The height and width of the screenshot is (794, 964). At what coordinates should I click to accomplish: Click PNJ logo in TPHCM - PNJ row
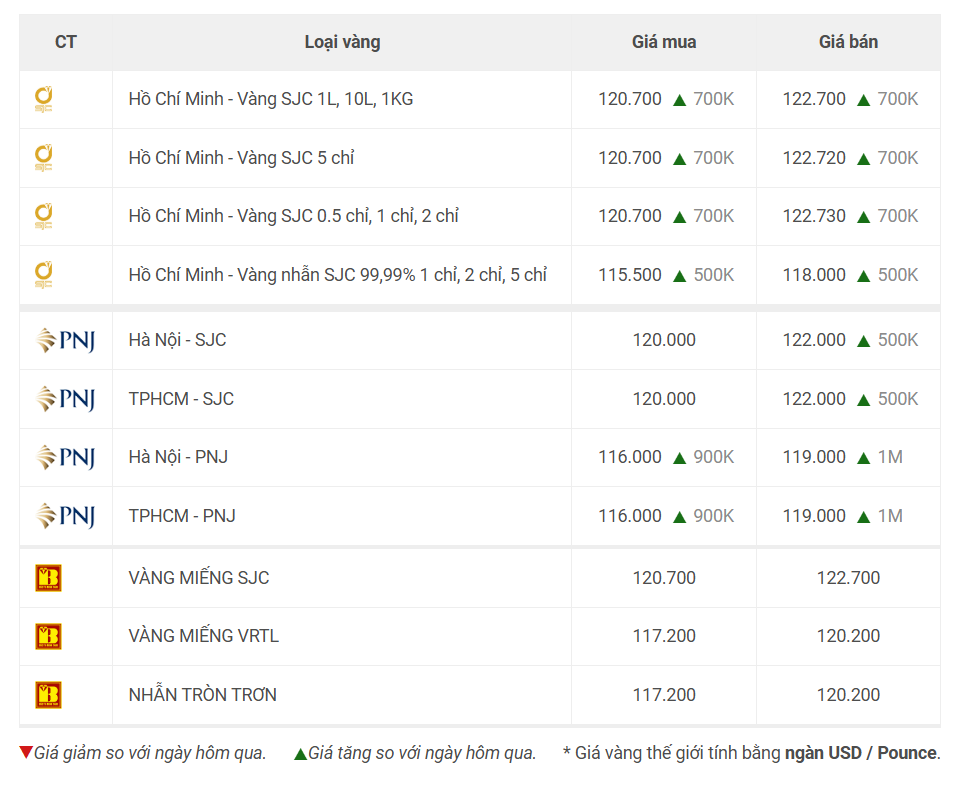[66, 516]
